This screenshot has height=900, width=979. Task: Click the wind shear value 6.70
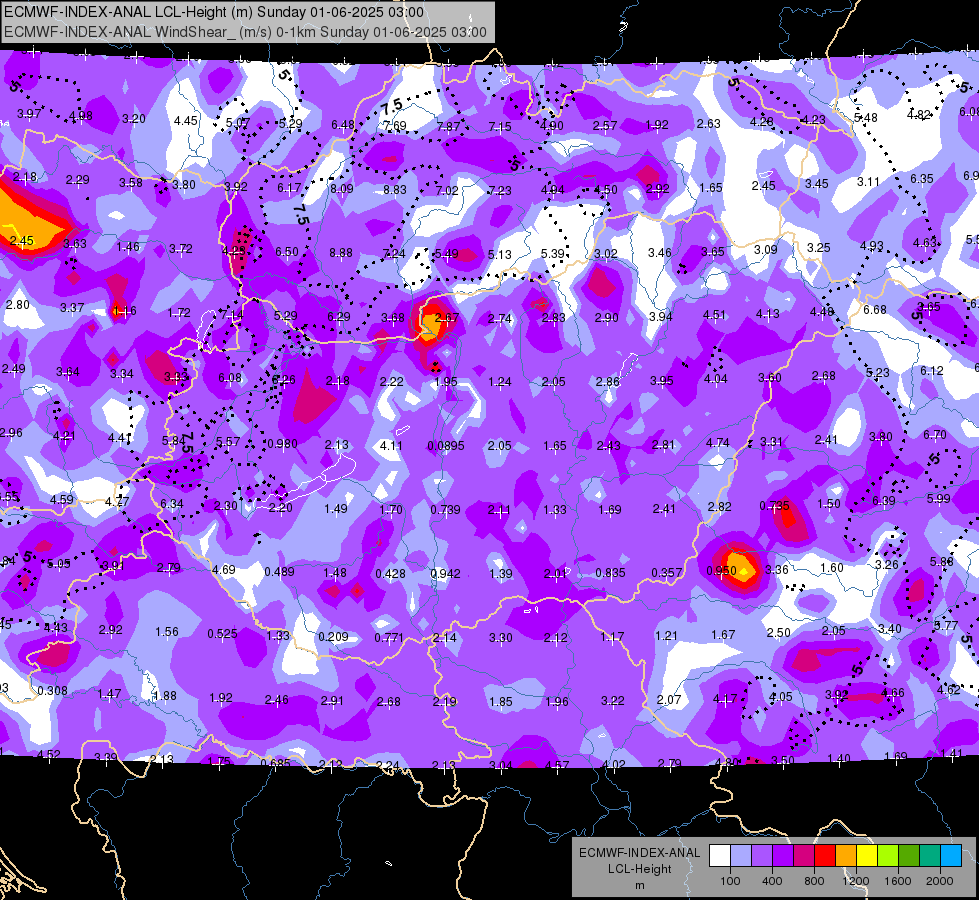click(x=935, y=434)
